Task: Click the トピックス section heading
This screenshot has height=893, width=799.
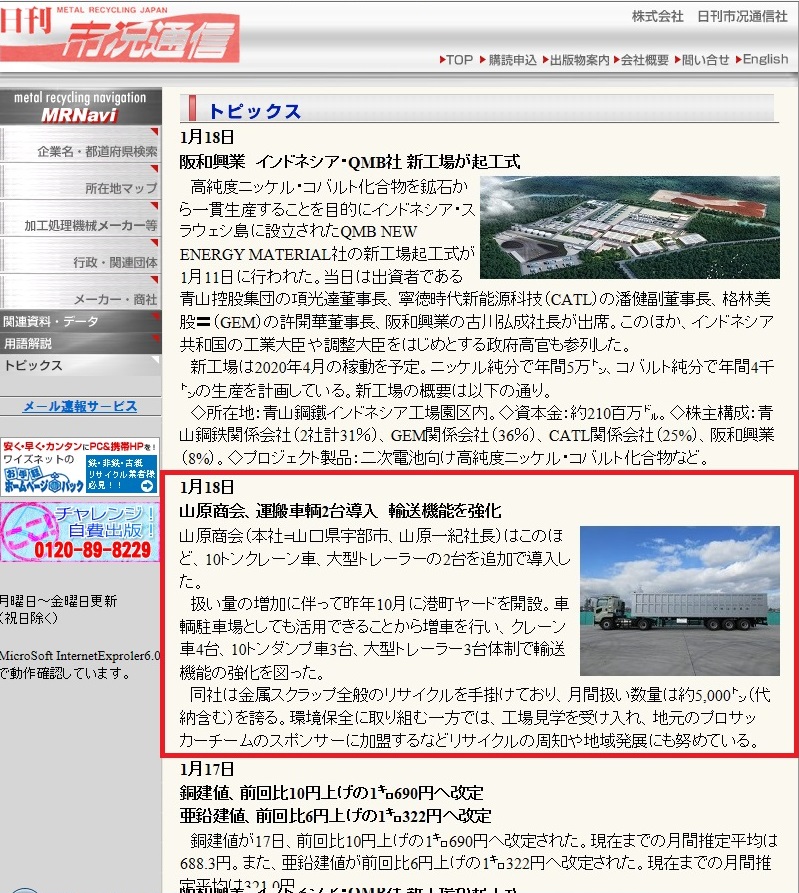Action: [x=255, y=111]
